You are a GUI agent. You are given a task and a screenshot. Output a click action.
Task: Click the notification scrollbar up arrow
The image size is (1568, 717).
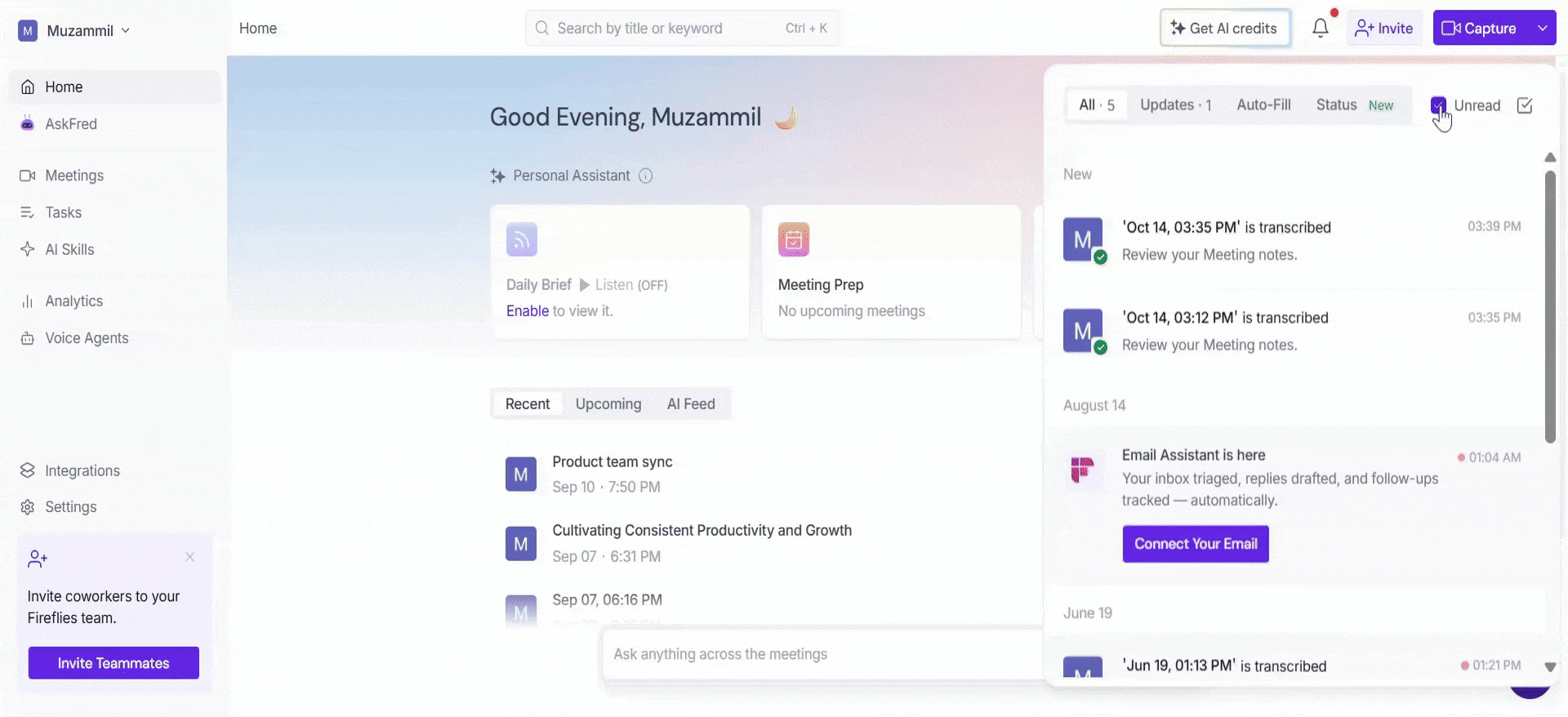1550,157
